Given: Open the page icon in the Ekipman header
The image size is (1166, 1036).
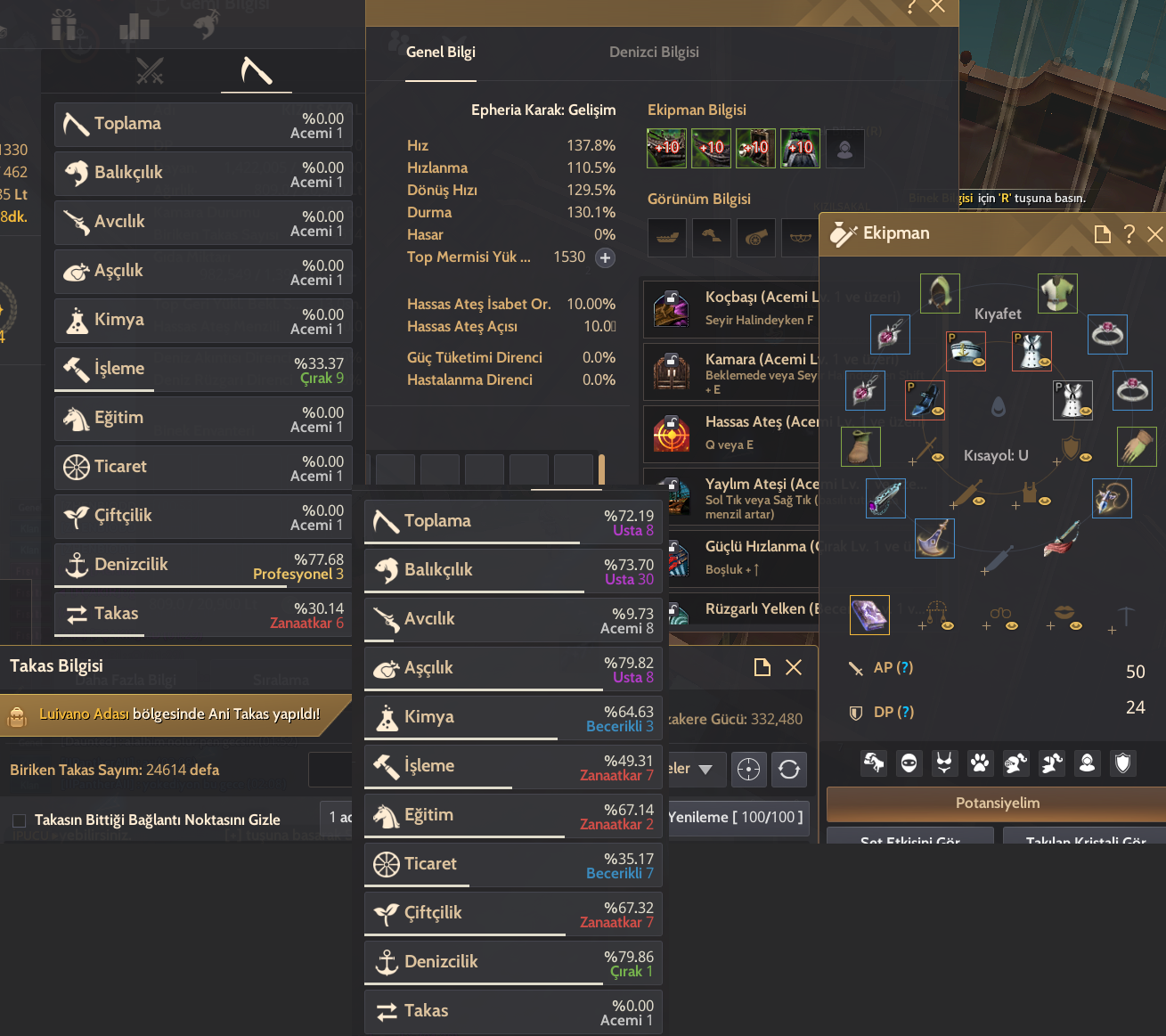Looking at the screenshot, I should [1102, 233].
